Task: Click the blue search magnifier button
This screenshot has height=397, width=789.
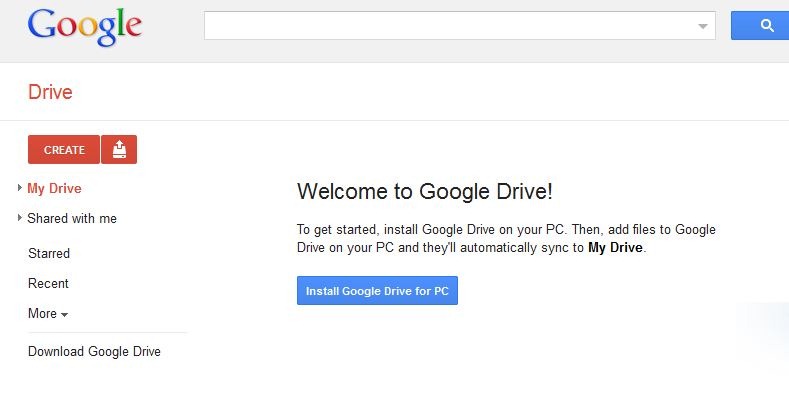Action: [760, 26]
